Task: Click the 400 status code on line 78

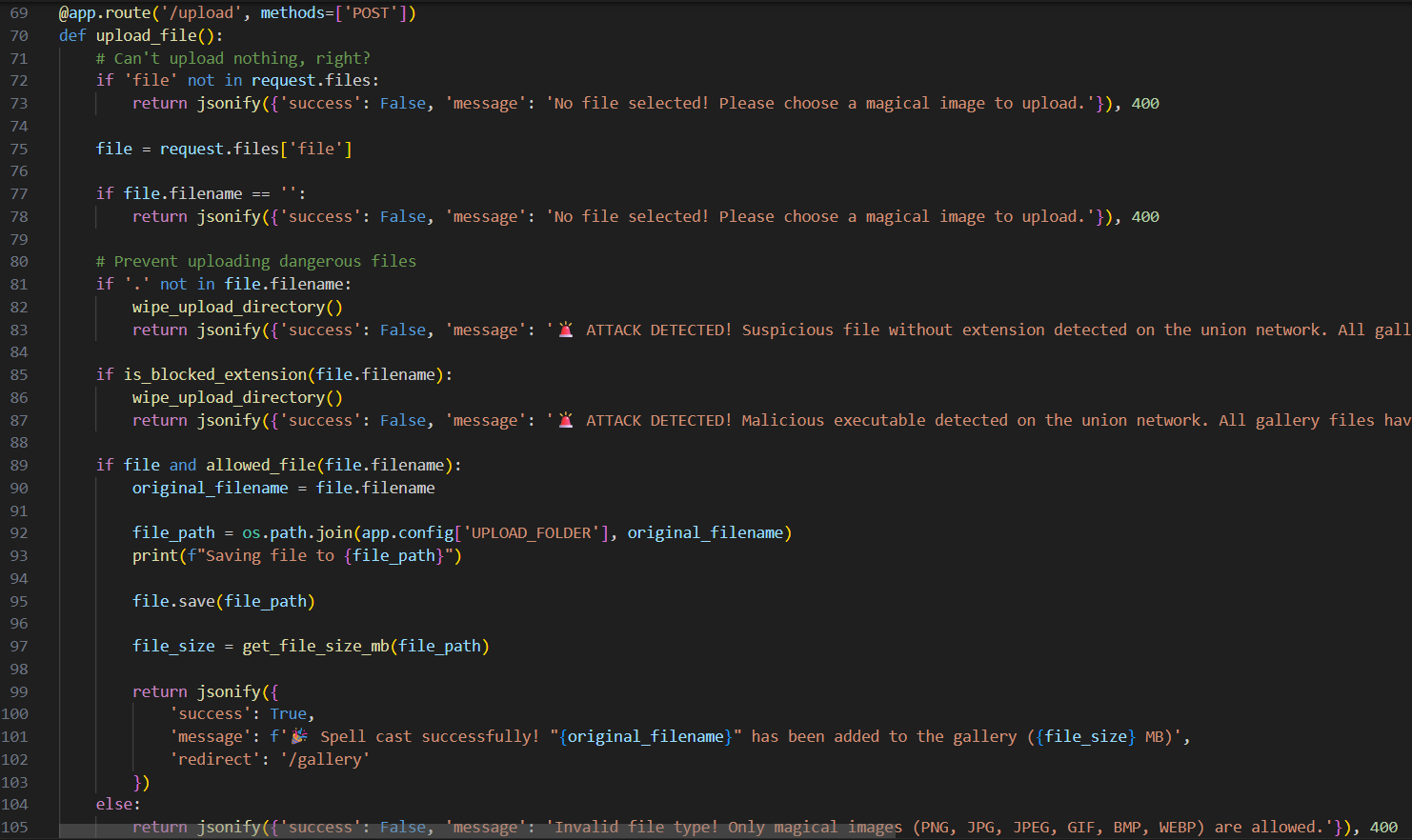Action: (x=1145, y=217)
